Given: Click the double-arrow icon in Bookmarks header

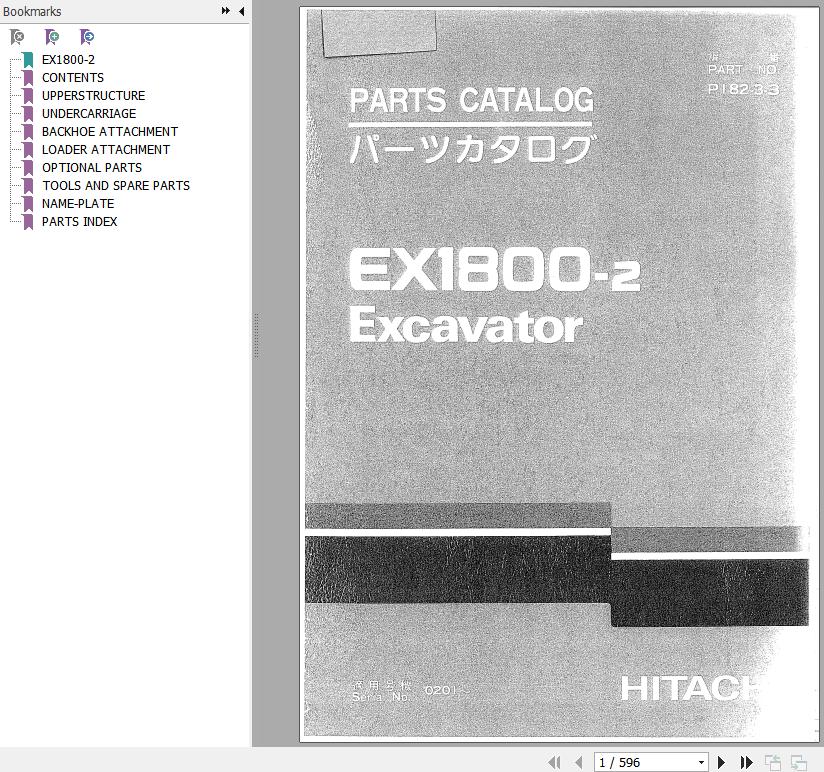Looking at the screenshot, I should [225, 11].
